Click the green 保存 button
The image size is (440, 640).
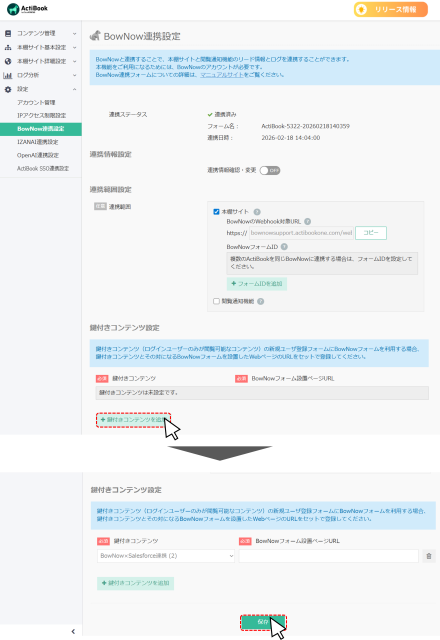point(263,622)
